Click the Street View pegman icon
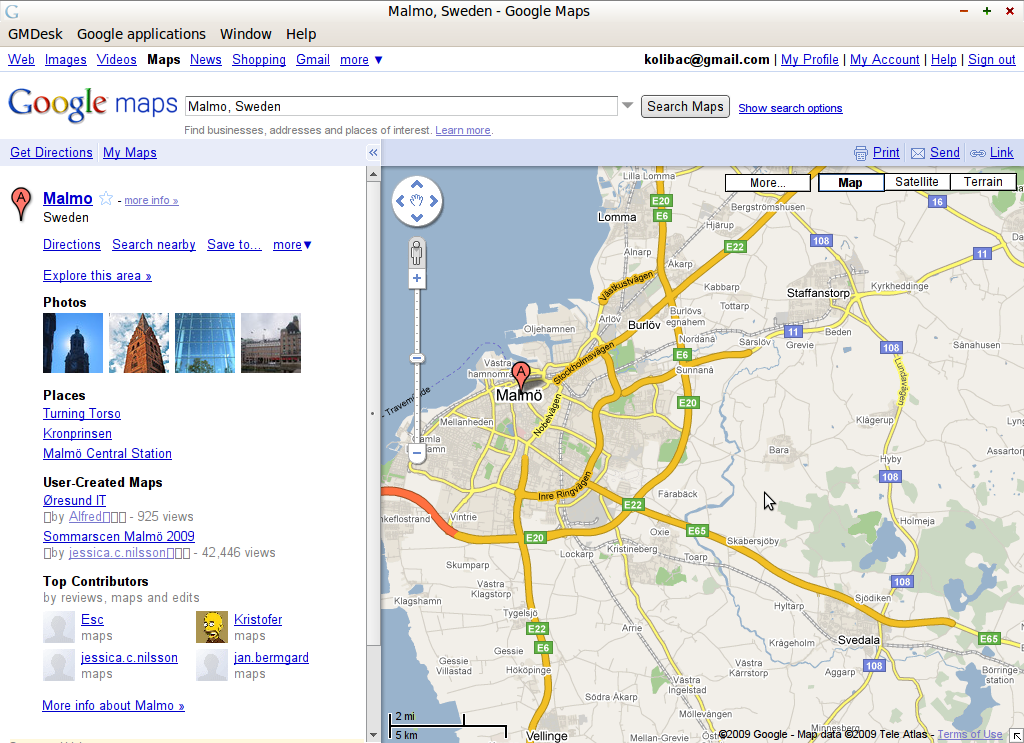 [417, 253]
